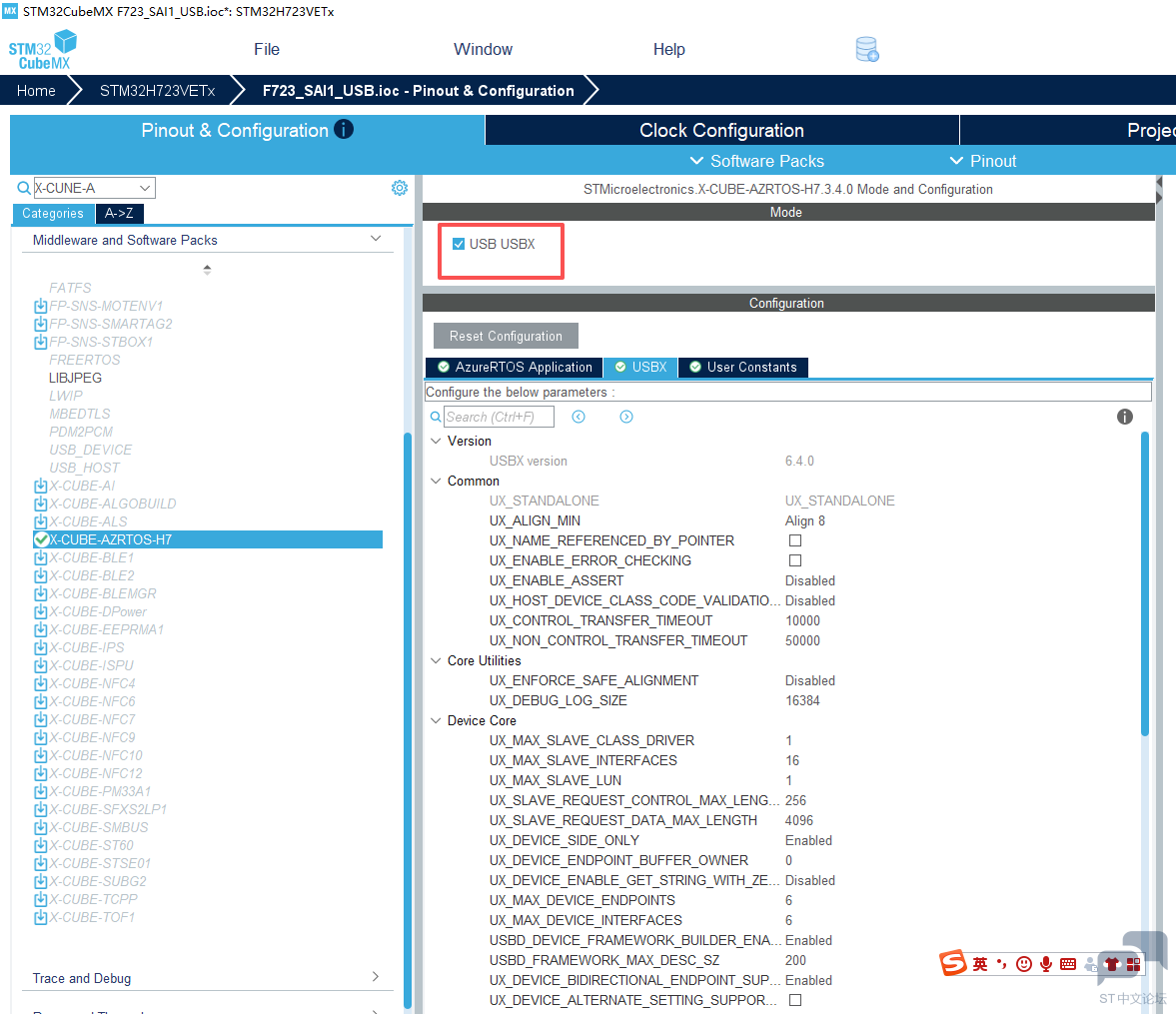Viewport: 1176px width, 1014px height.
Task: Go to next search result arrow
Action: (x=626, y=417)
